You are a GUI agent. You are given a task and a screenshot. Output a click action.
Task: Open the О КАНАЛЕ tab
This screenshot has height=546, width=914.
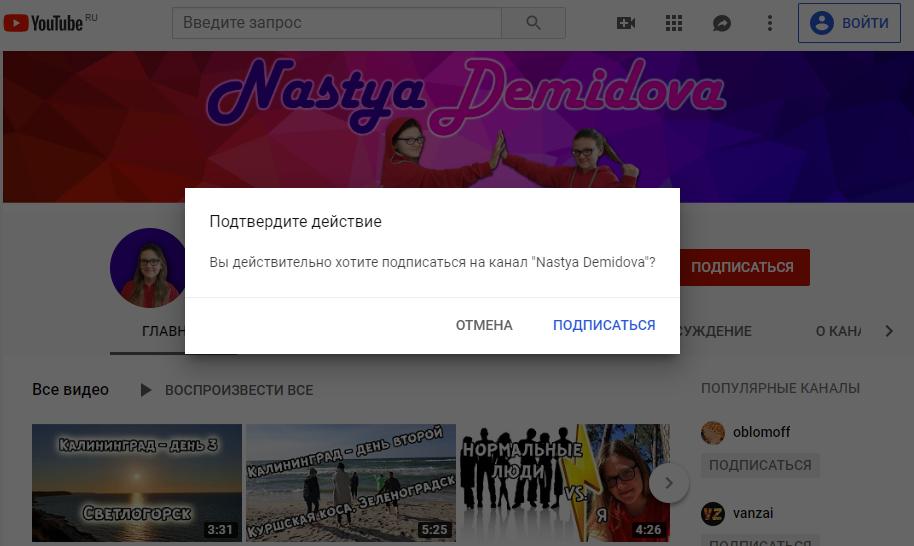[x=838, y=331]
